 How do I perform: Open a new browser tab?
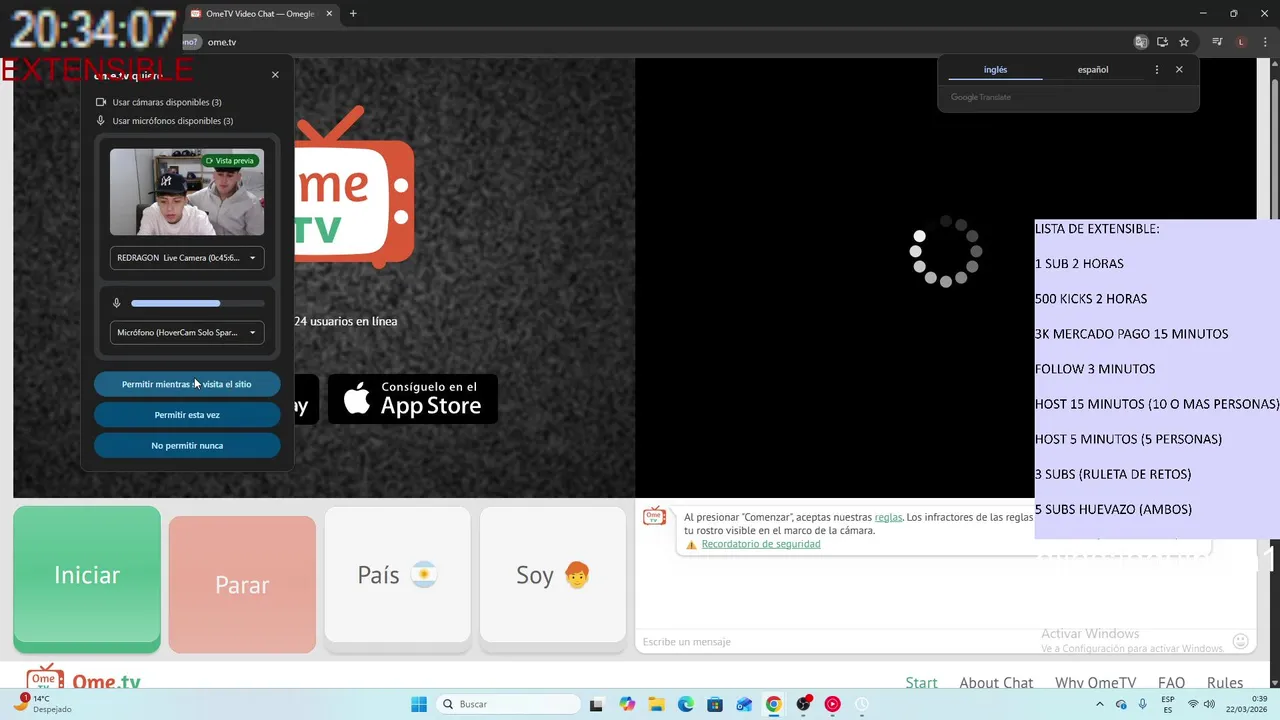[x=353, y=14]
